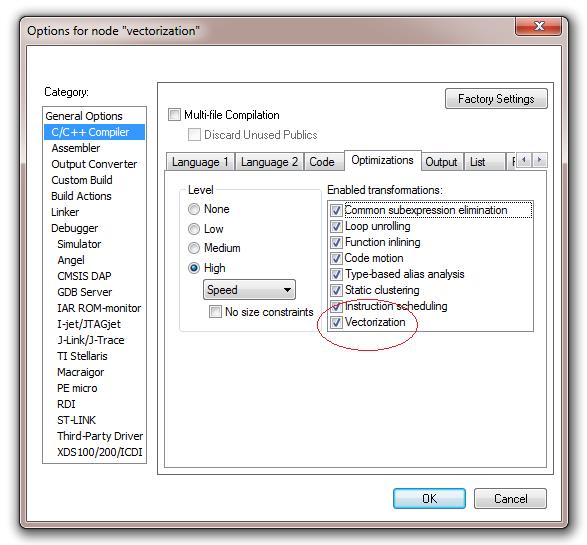Select J-Link/J-Trace entry
The width and height of the screenshot is (587, 545).
point(91,340)
